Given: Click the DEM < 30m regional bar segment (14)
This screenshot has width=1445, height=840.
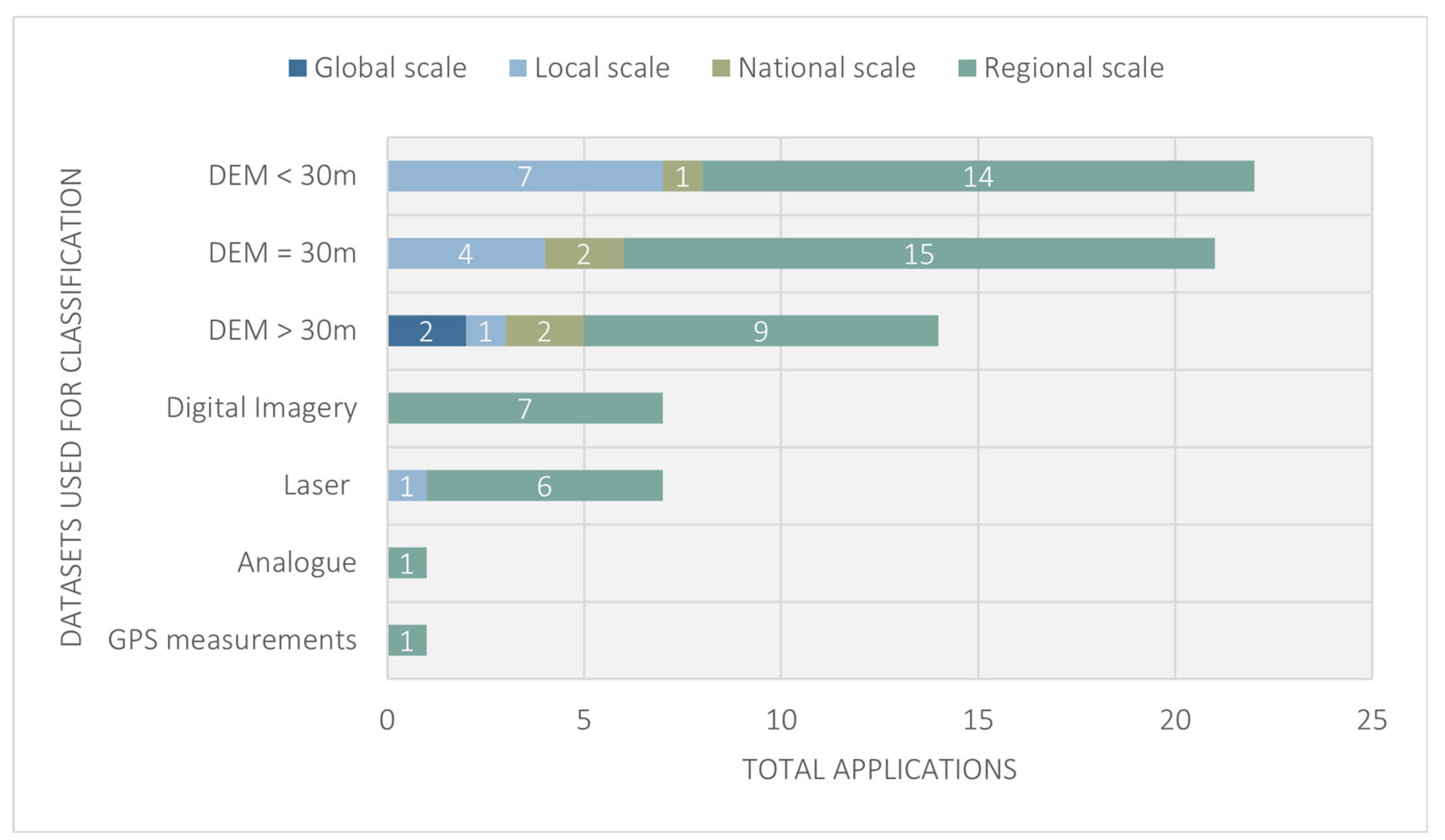Looking at the screenshot, I should coord(978,176).
